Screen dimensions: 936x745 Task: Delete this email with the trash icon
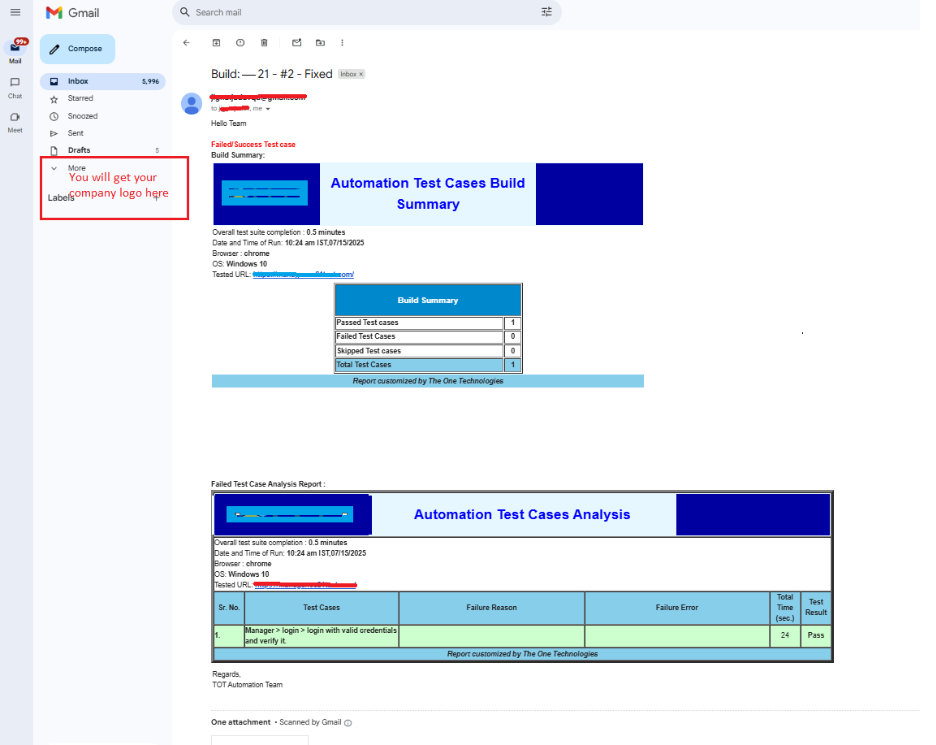pos(264,42)
